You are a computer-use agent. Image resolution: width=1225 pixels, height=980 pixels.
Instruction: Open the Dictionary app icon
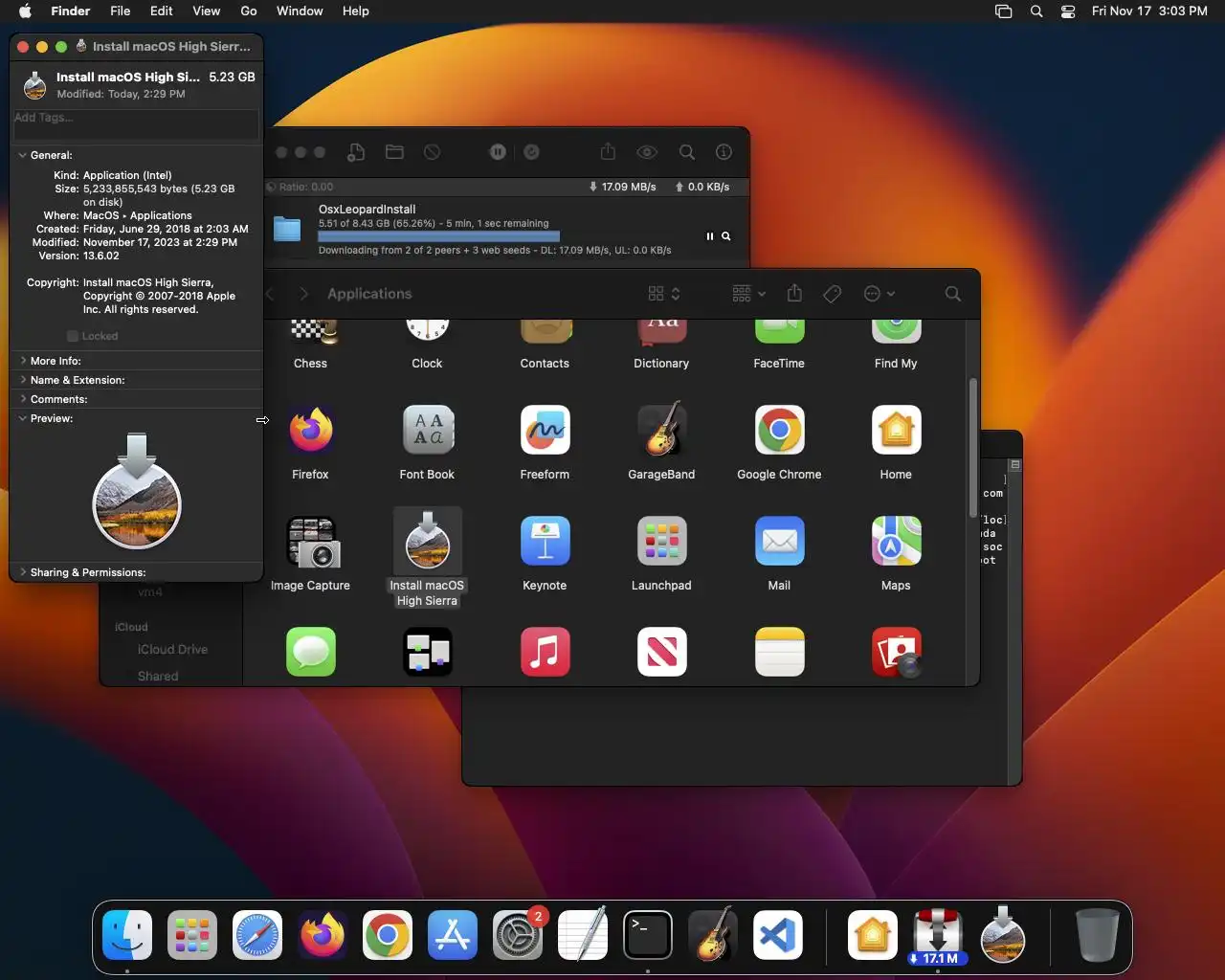tap(662, 331)
